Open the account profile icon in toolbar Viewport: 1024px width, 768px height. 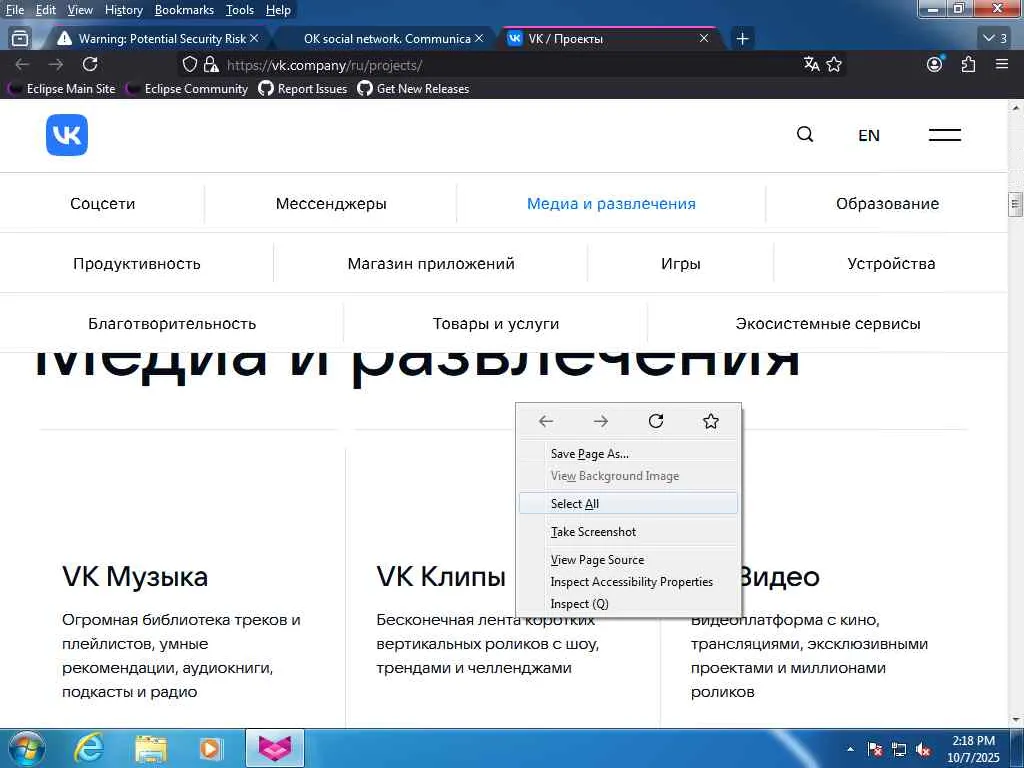click(935, 64)
